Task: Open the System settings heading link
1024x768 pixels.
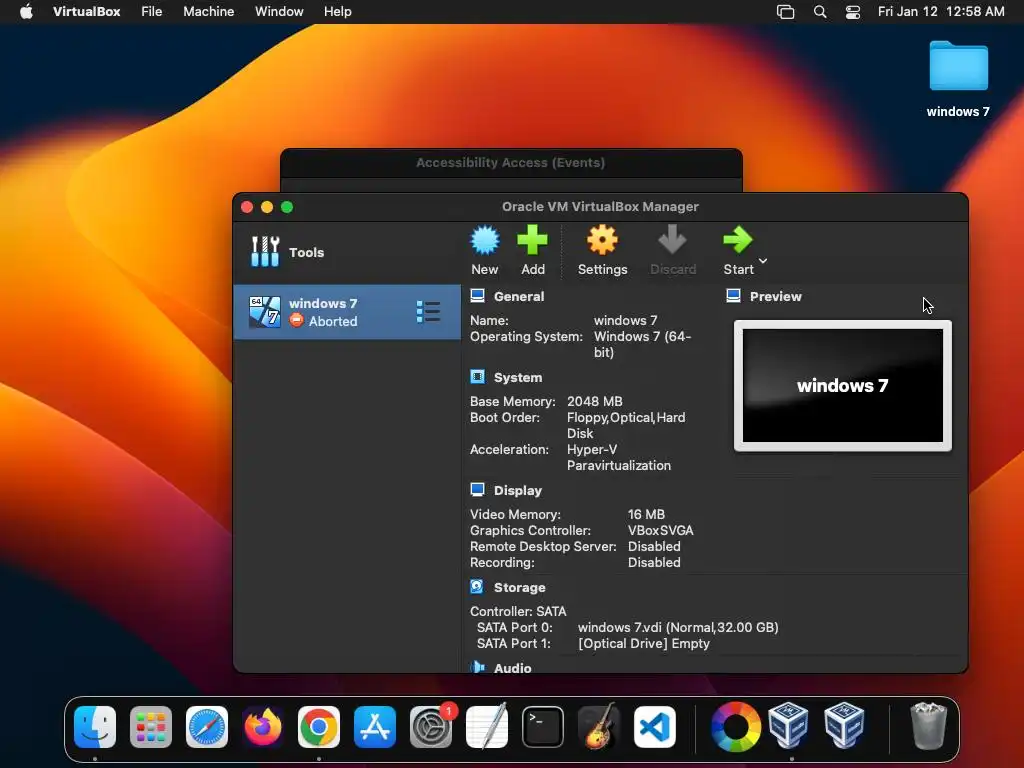Action: click(518, 377)
